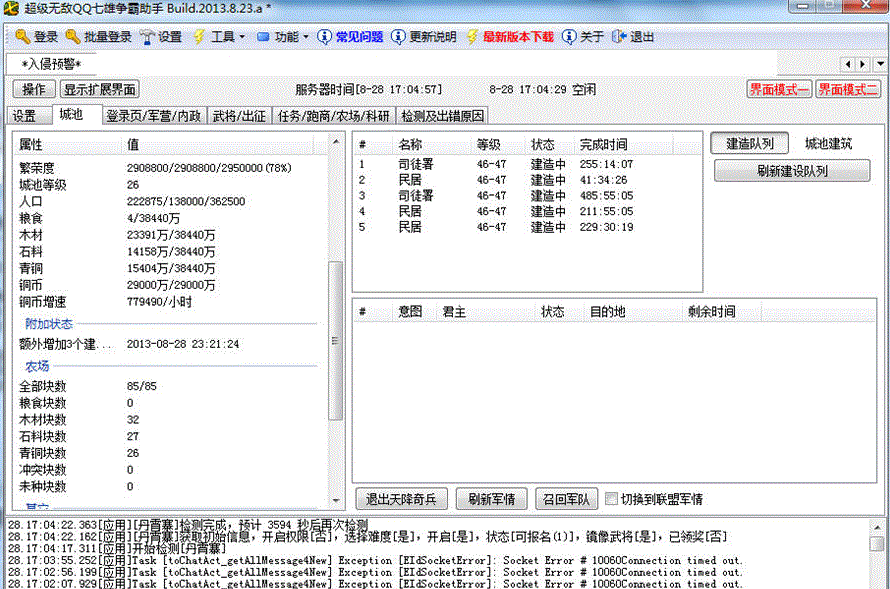Click the 值 column header
The height and width of the screenshot is (589, 890).
[x=219, y=145]
